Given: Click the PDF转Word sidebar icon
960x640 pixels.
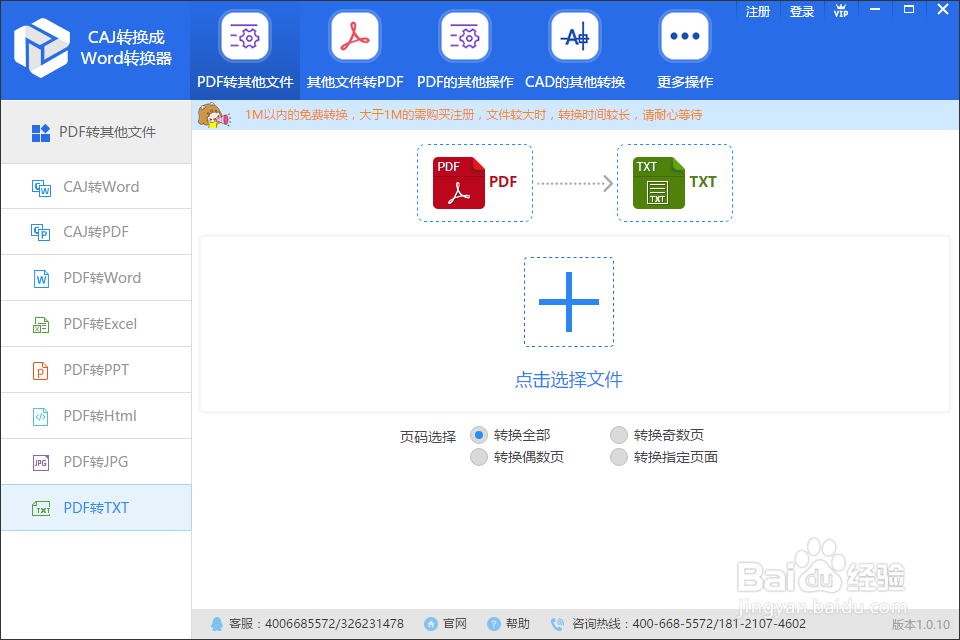Looking at the screenshot, I should pos(41,279).
